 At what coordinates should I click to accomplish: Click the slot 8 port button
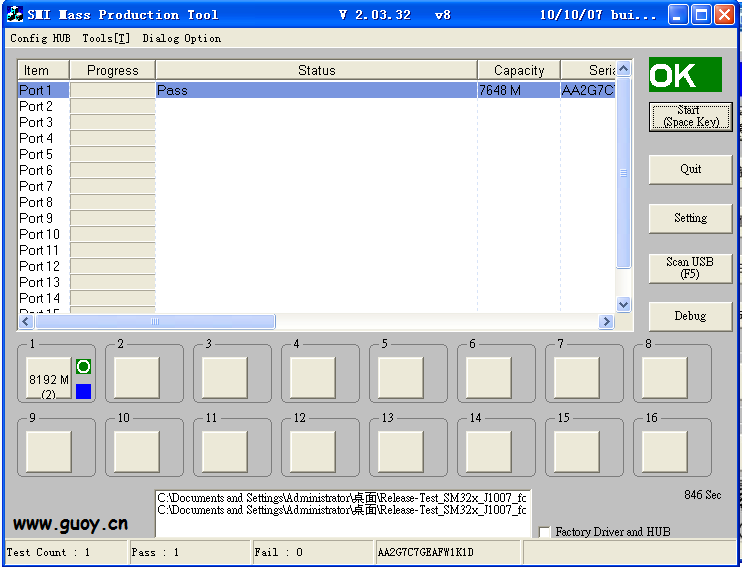[x=665, y=378]
